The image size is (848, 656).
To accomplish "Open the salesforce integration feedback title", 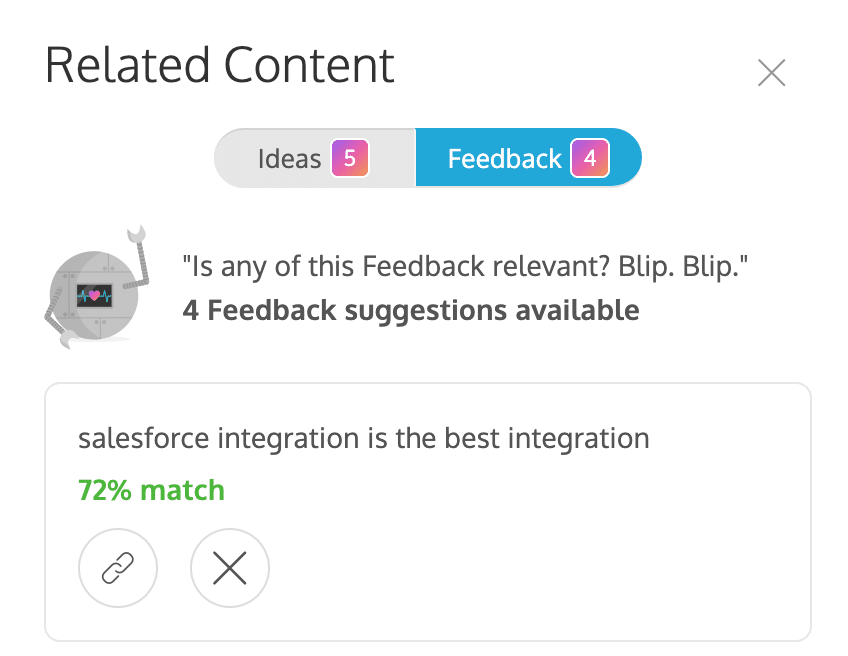I will tap(363, 438).
